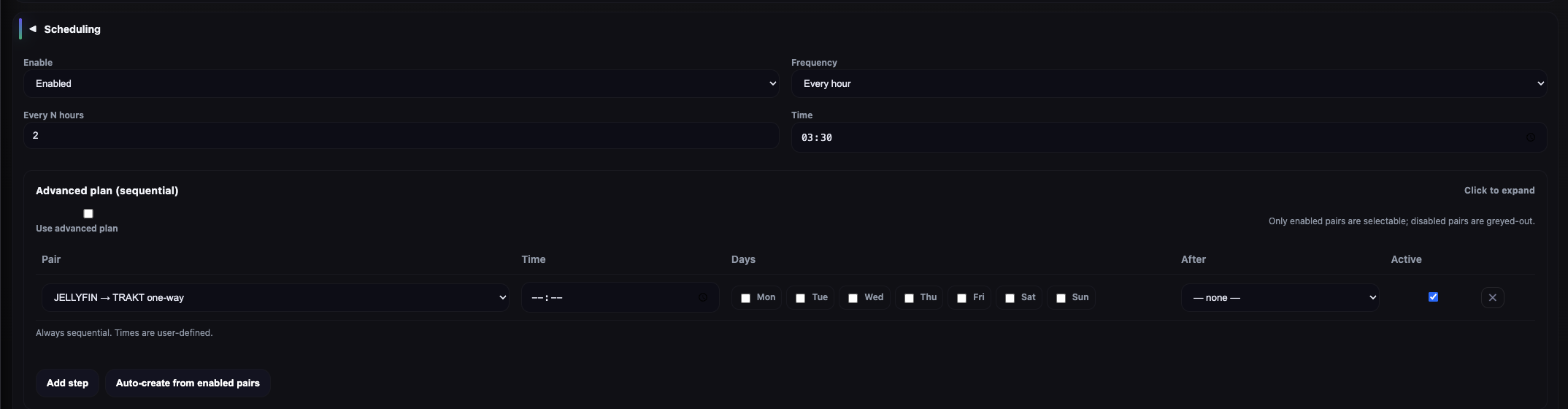1568x409 pixels.
Task: Click the Active column header
Action: [x=1406, y=259]
